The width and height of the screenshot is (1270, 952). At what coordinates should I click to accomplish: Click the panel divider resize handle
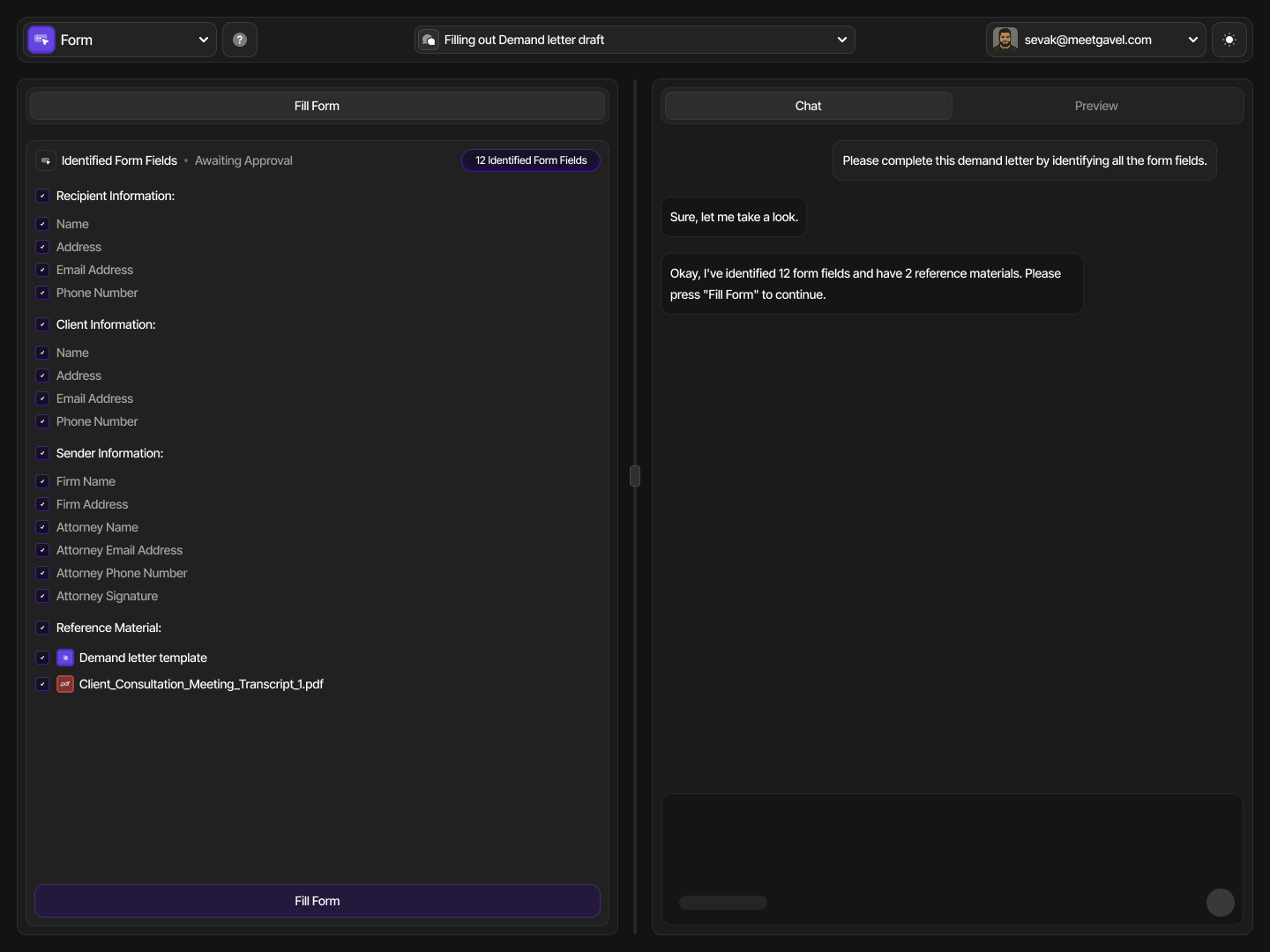point(635,476)
